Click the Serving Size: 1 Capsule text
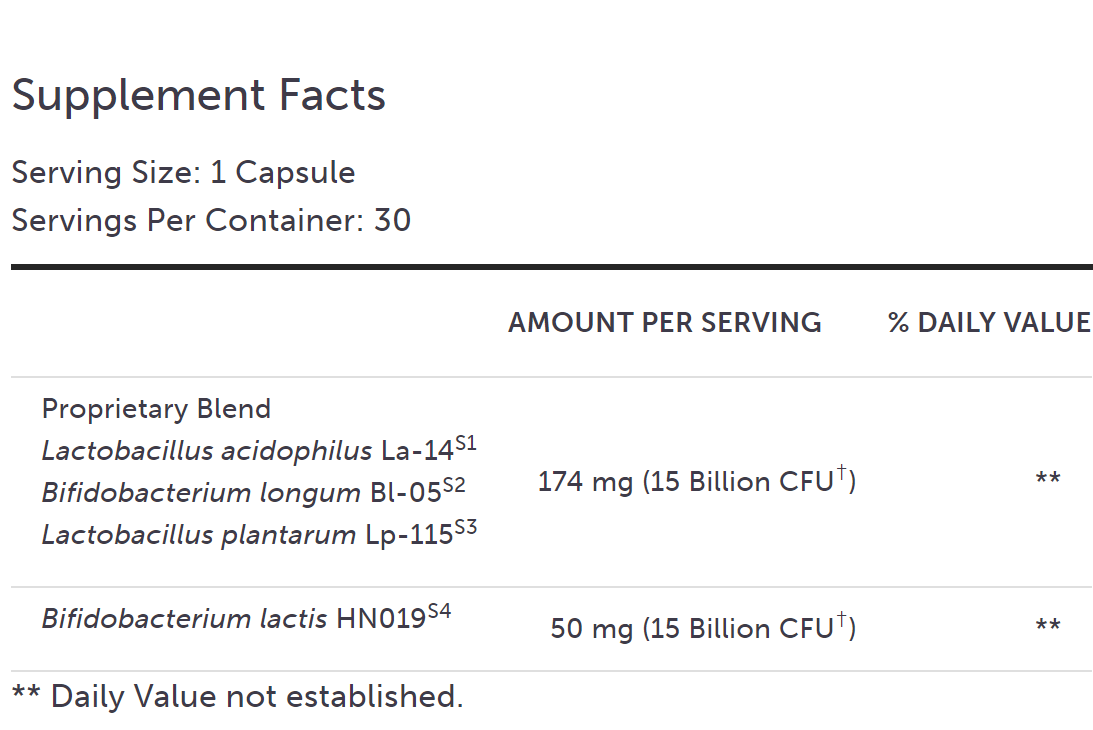 click(183, 172)
